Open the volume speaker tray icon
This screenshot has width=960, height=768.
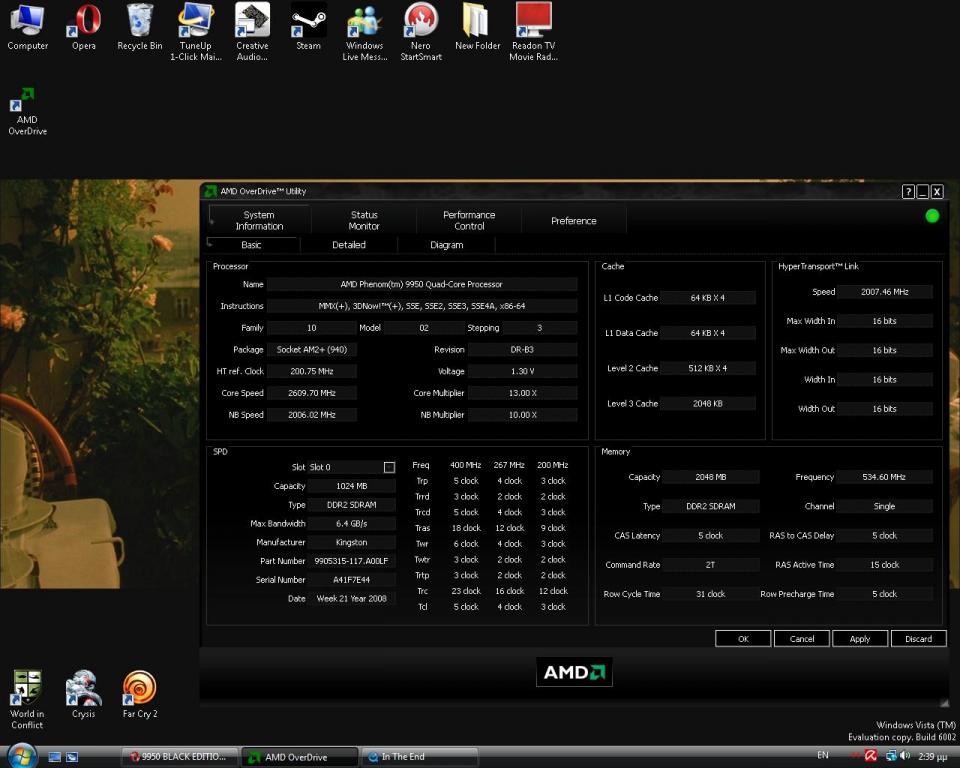(x=905, y=756)
